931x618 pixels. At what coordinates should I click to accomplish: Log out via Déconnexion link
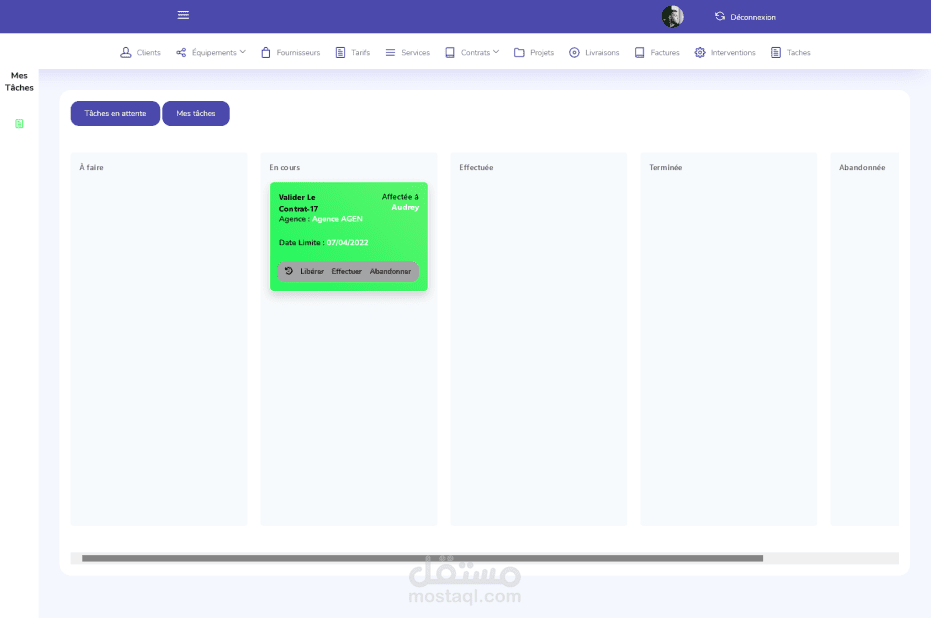tap(752, 17)
